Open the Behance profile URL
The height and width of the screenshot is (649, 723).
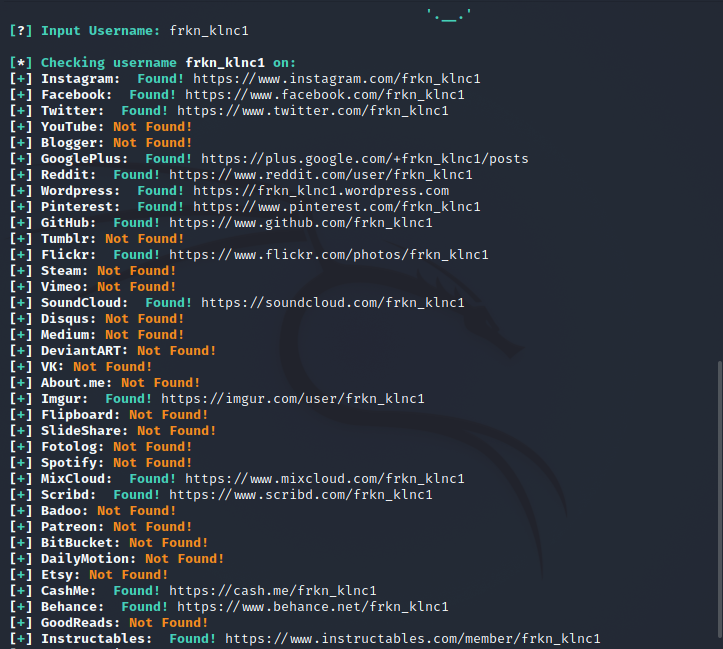tap(312, 607)
